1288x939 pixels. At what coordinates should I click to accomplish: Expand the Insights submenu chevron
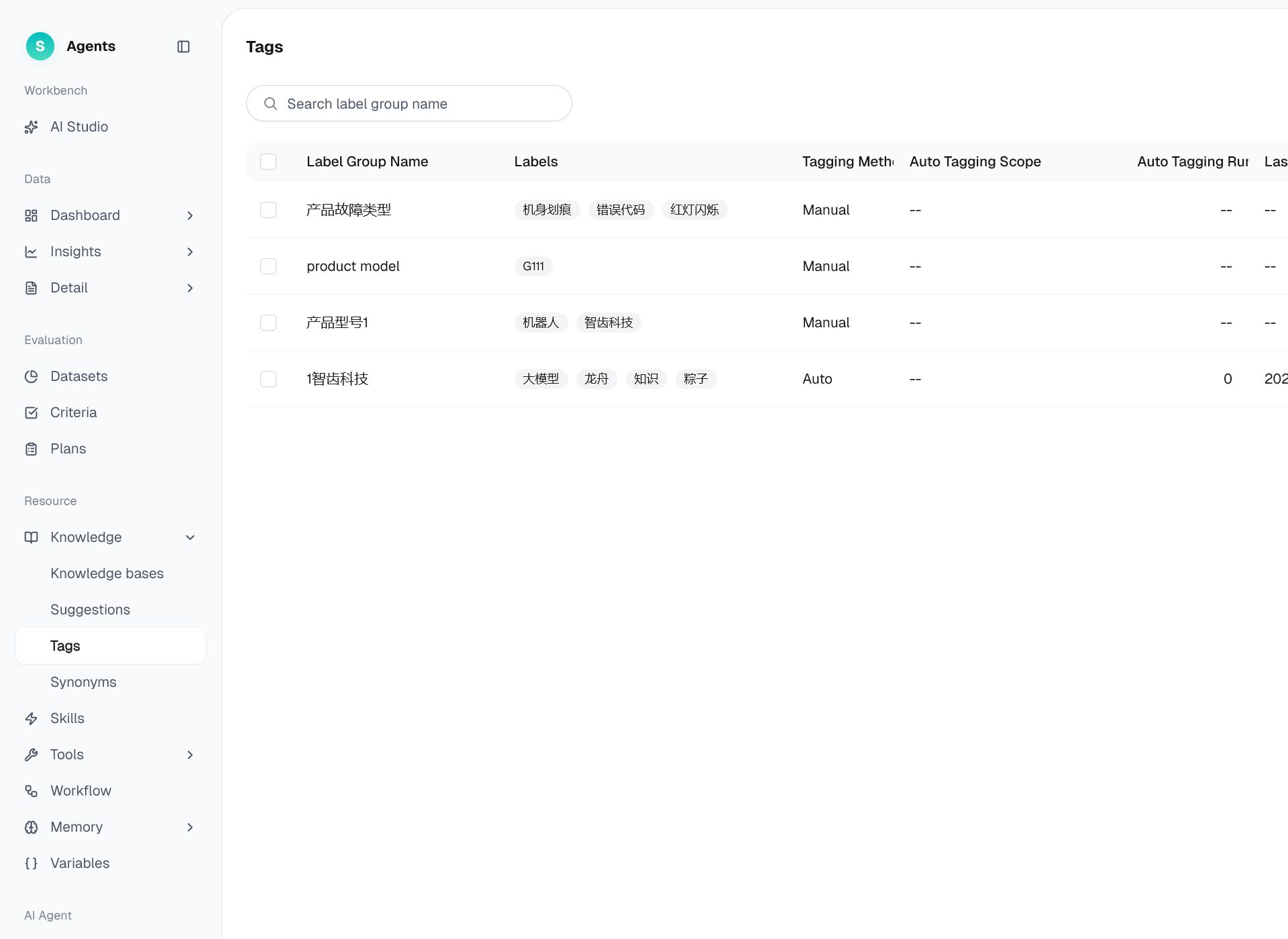190,252
